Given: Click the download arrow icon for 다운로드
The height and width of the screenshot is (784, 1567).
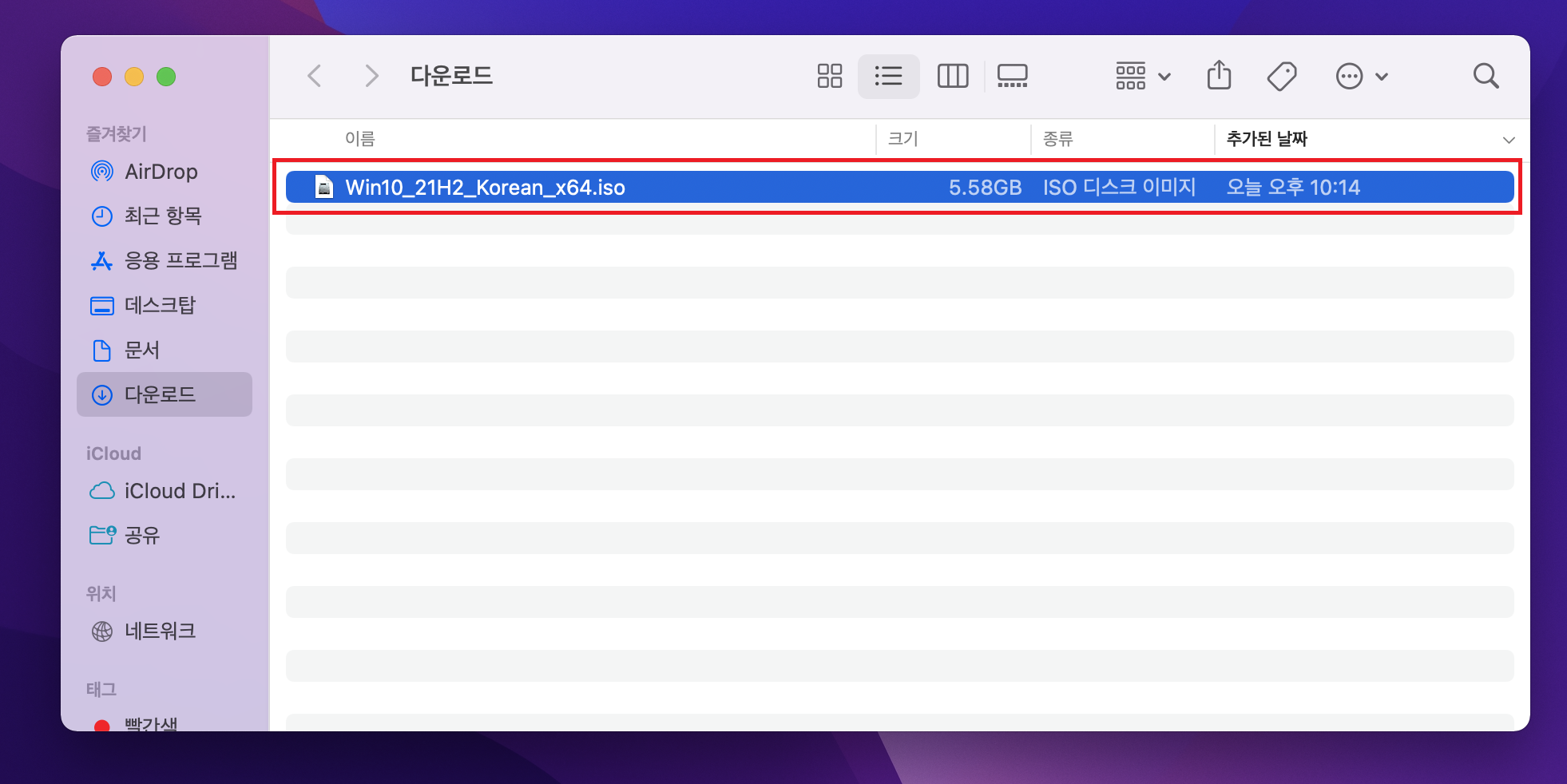Looking at the screenshot, I should [102, 395].
